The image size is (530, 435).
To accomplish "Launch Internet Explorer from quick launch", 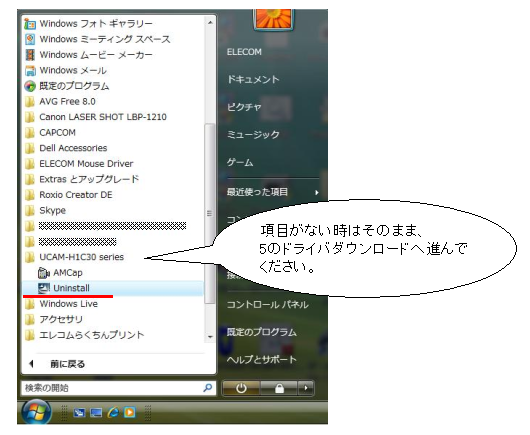I will pos(113,412).
